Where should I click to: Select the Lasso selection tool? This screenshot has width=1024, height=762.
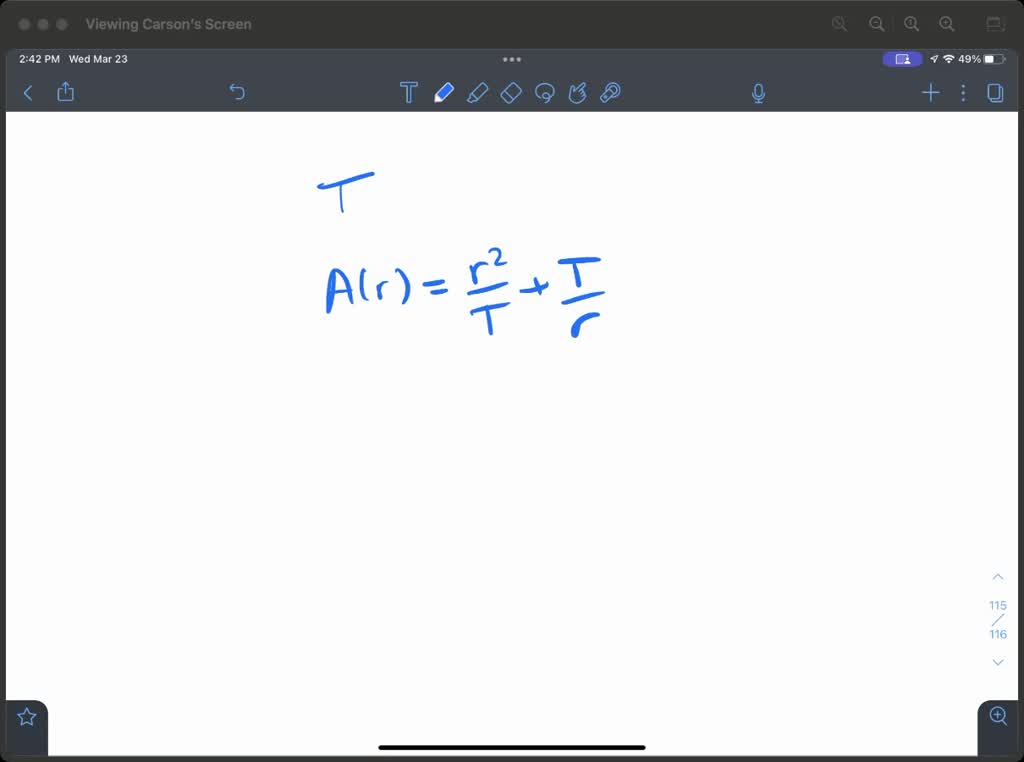pos(545,92)
